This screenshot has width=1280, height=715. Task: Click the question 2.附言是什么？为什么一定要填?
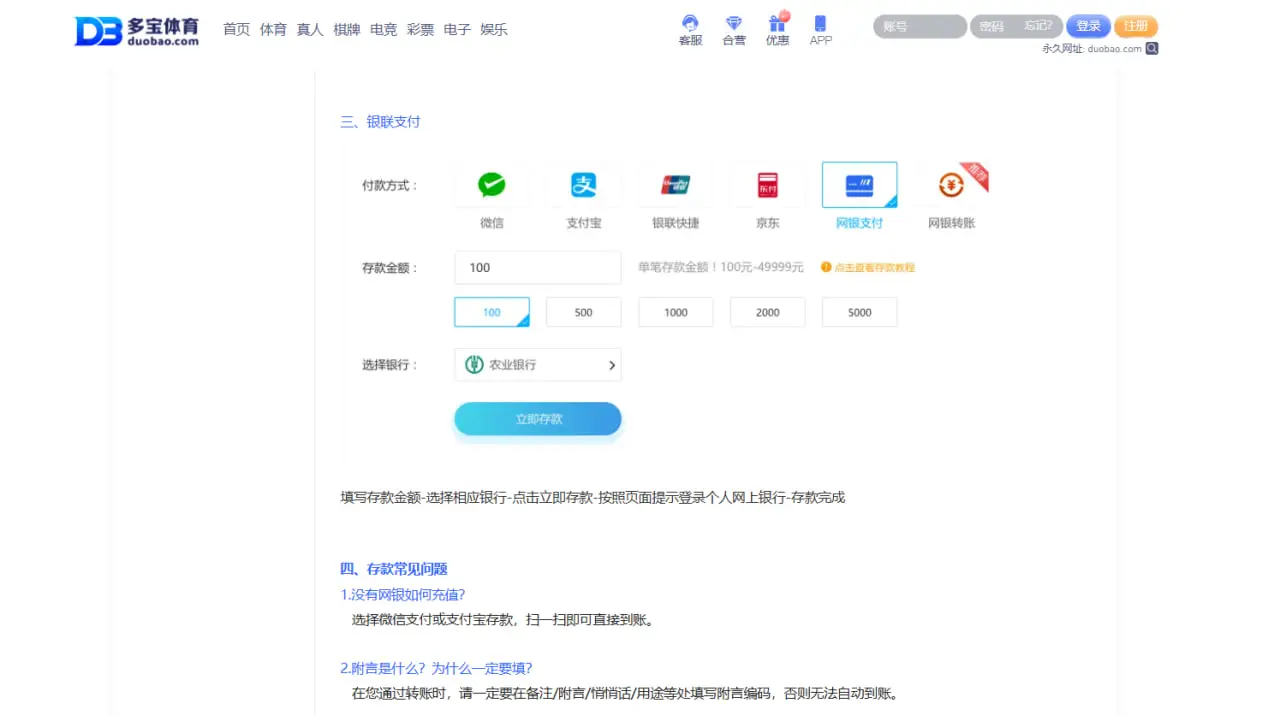point(436,668)
